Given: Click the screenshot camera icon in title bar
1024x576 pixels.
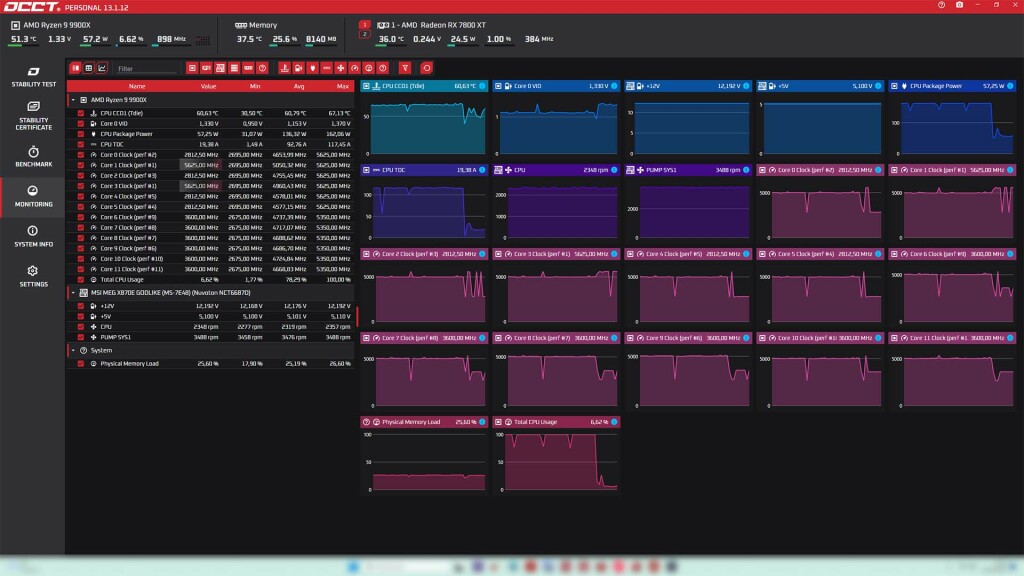Looking at the screenshot, I should 959,5.
